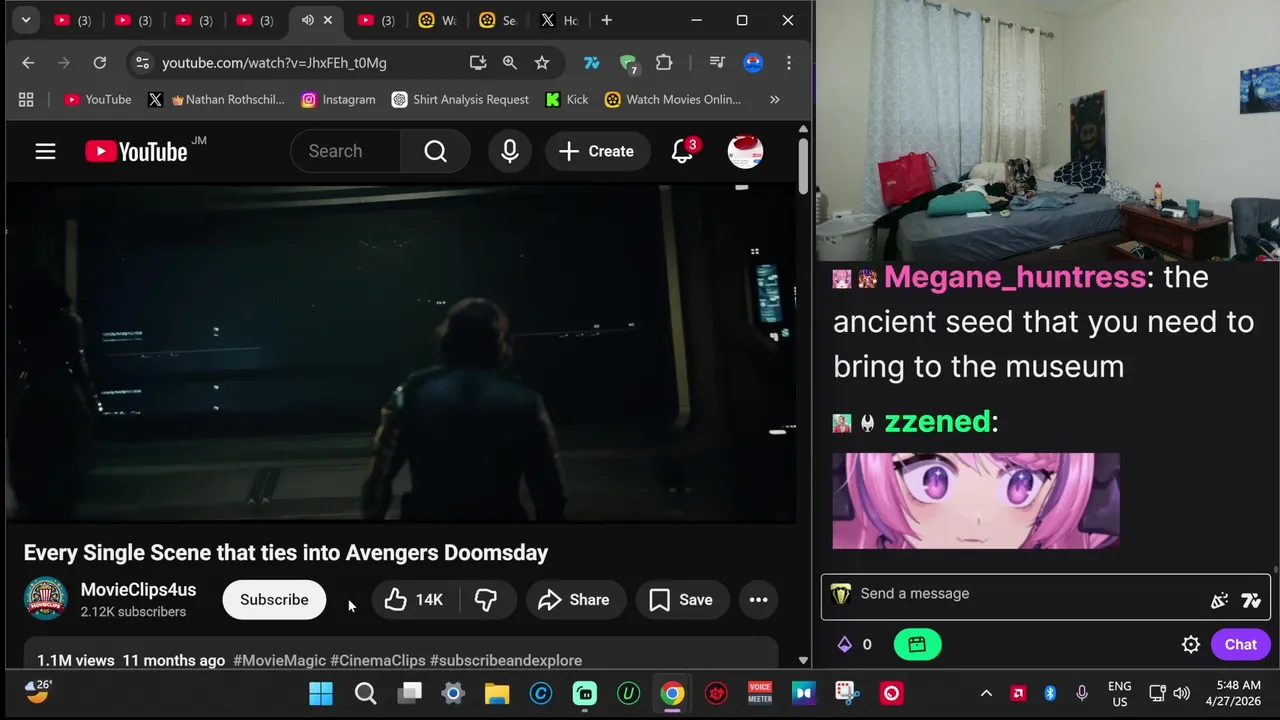Switch to the X 'Ho' tab

(x=558, y=20)
